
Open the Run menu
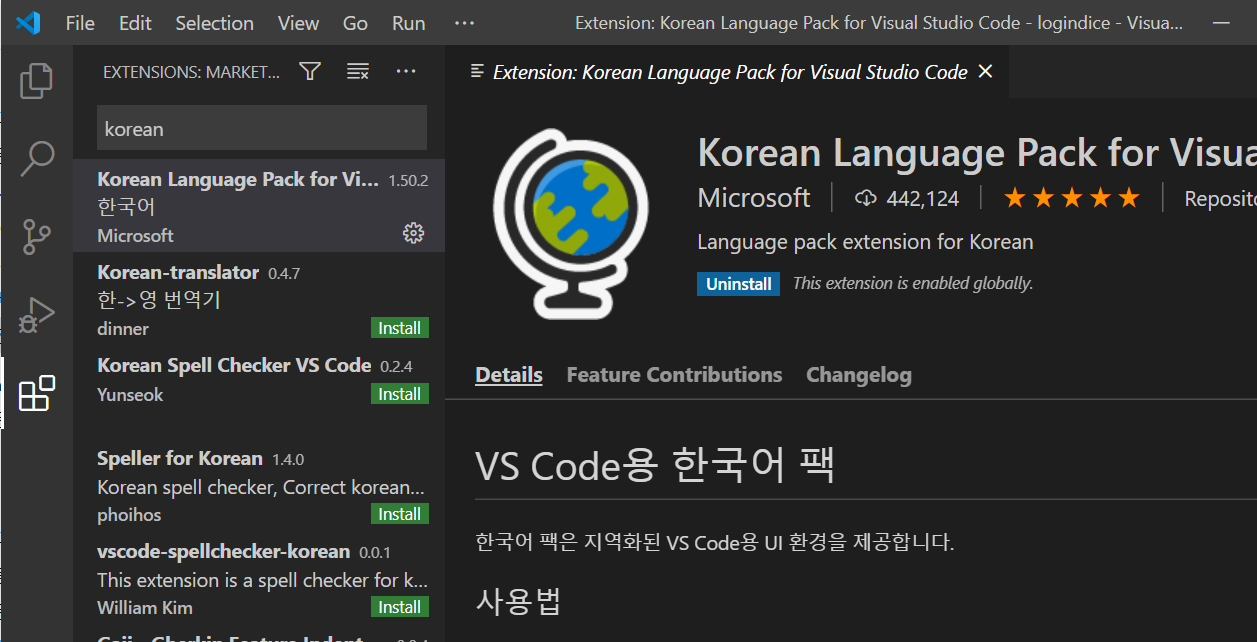(x=409, y=23)
